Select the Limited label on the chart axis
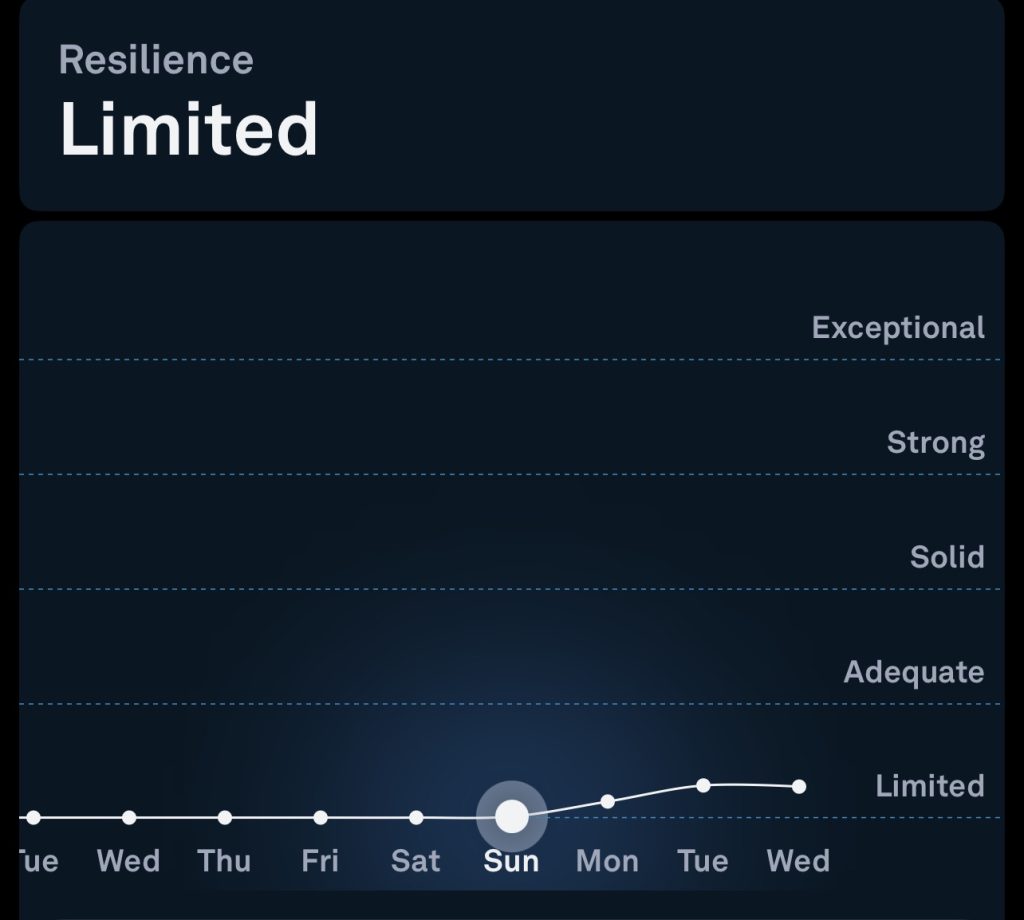Image resolution: width=1024 pixels, height=920 pixels. 929,786
